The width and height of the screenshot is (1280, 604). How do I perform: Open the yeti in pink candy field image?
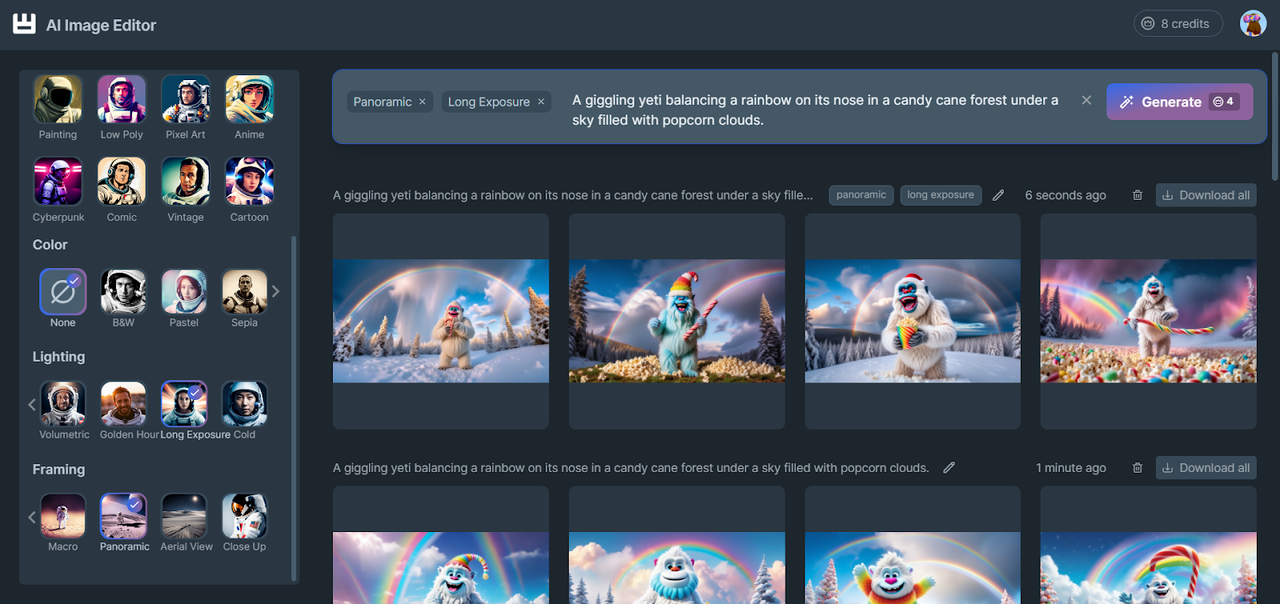pos(1148,321)
